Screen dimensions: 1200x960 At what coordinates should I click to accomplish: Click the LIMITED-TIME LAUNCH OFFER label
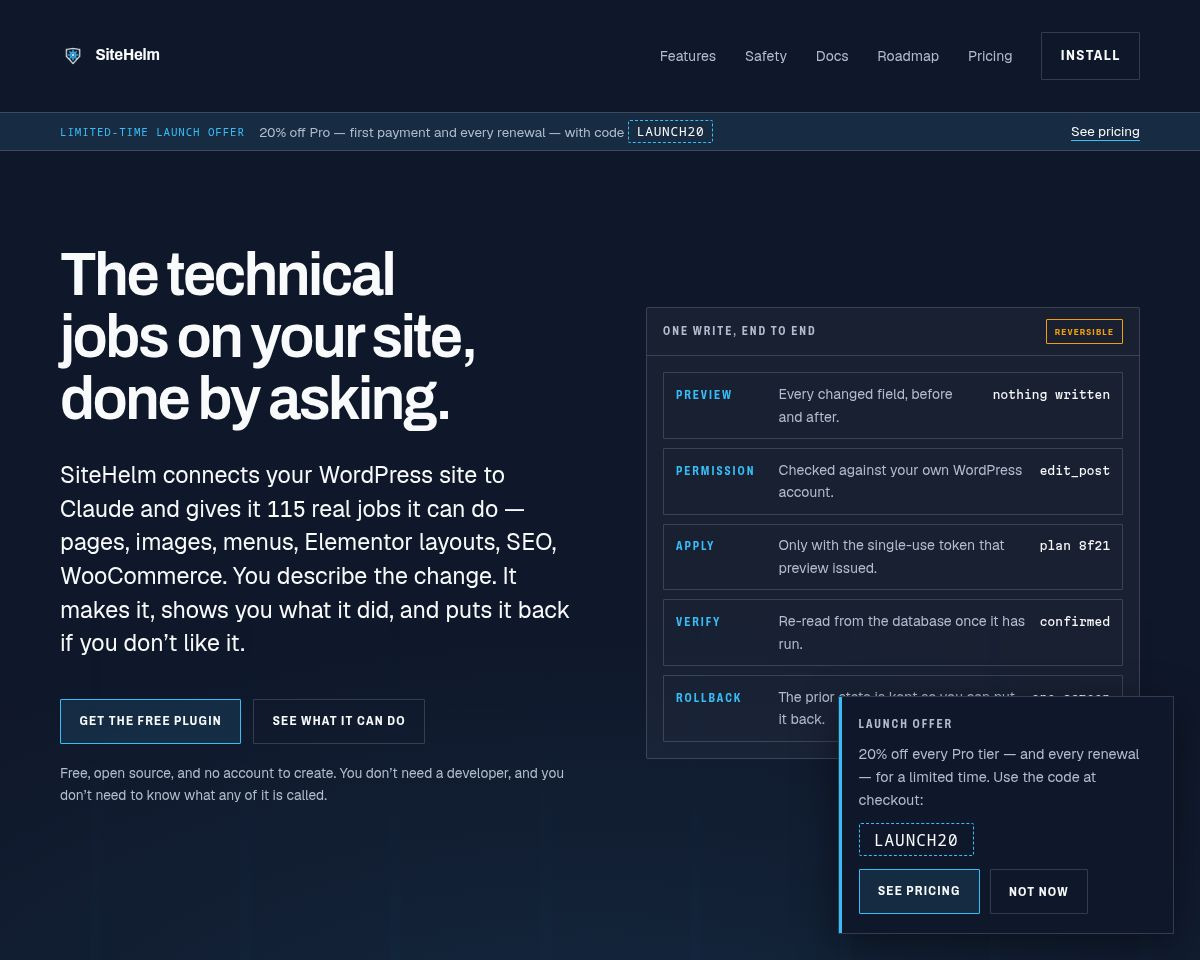152,132
